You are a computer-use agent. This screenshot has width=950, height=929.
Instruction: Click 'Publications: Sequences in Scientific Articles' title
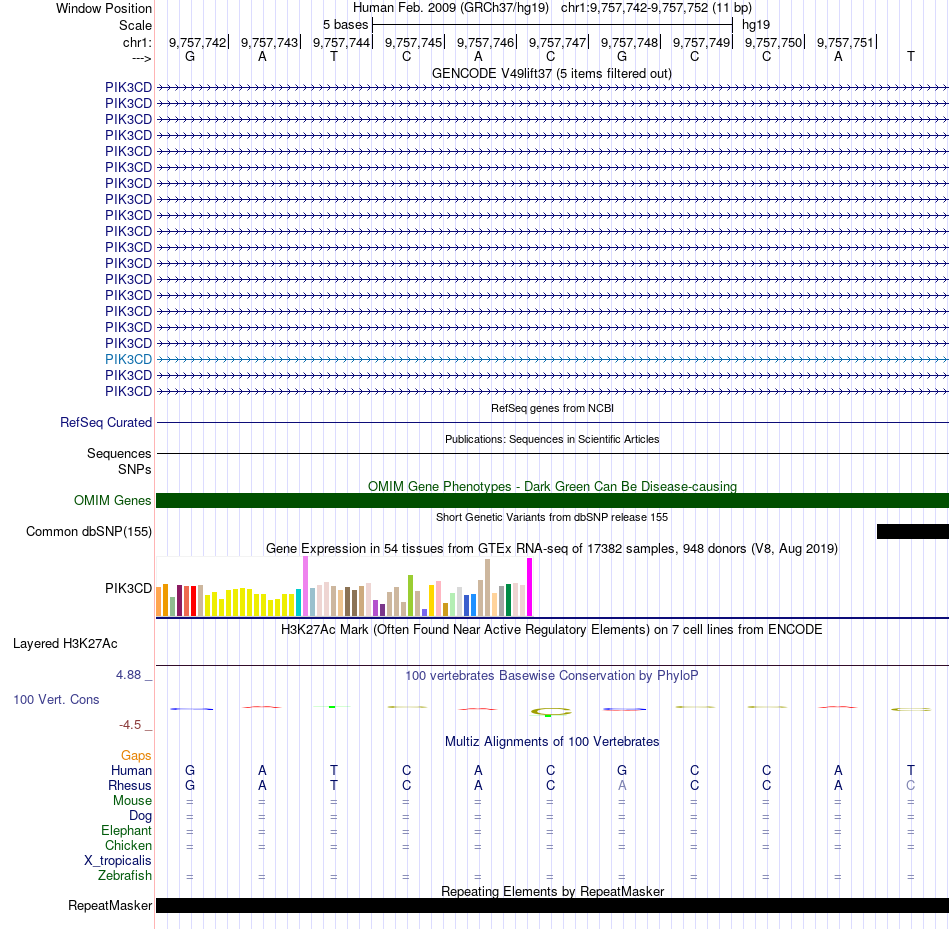[x=552, y=439]
